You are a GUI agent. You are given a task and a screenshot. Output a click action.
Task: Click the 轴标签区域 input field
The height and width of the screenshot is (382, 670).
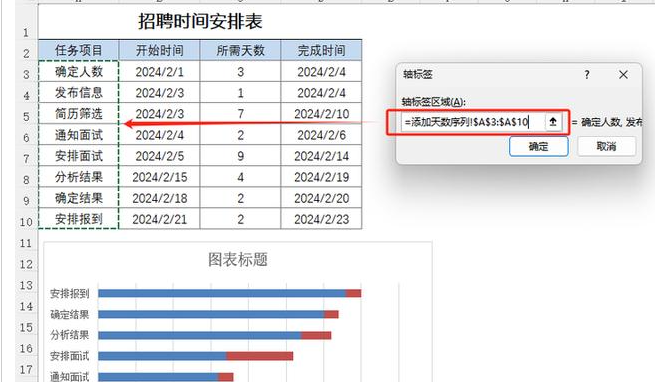pyautogui.click(x=473, y=122)
